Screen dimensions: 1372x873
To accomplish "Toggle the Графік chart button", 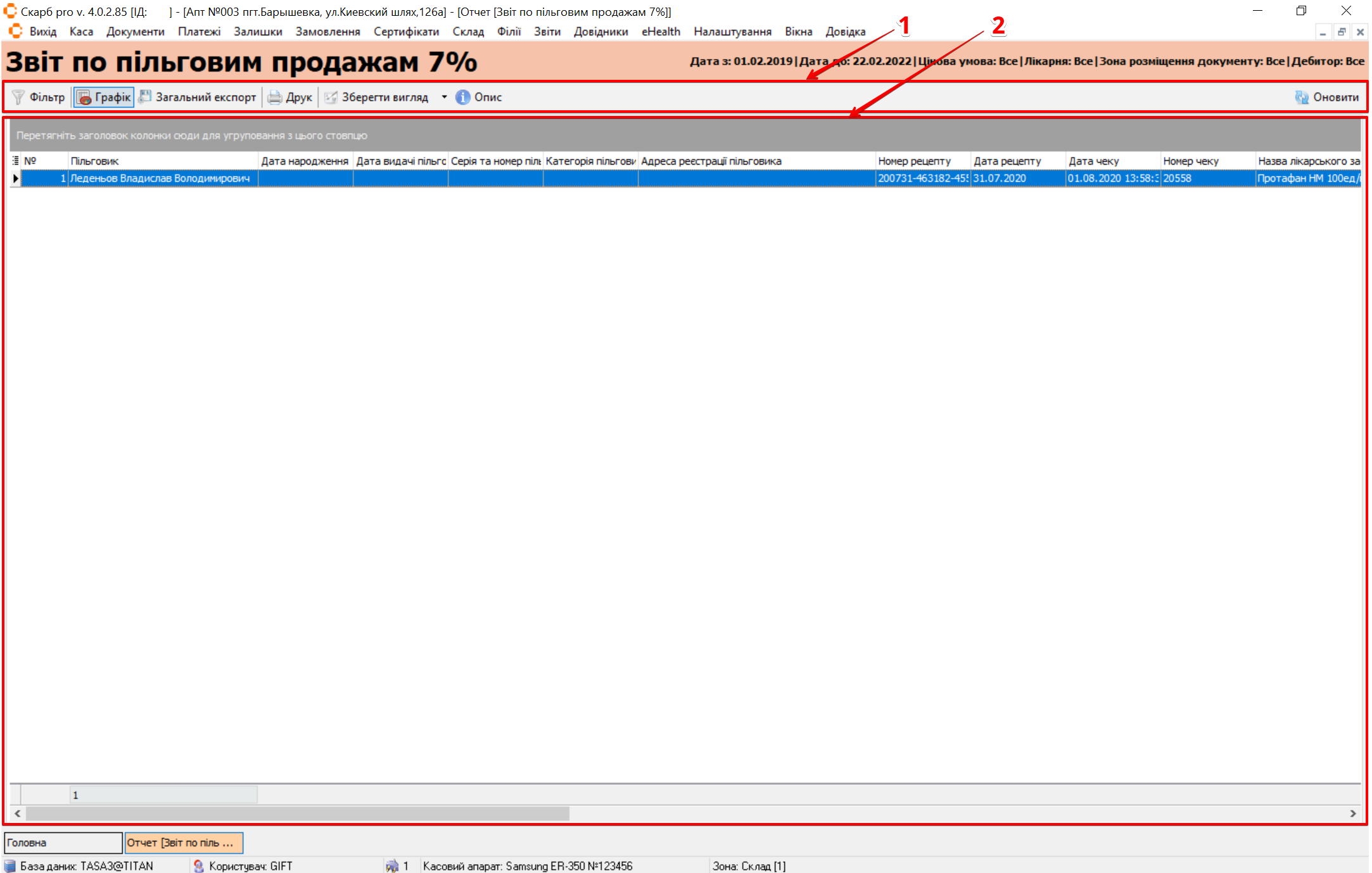I will 104,97.
